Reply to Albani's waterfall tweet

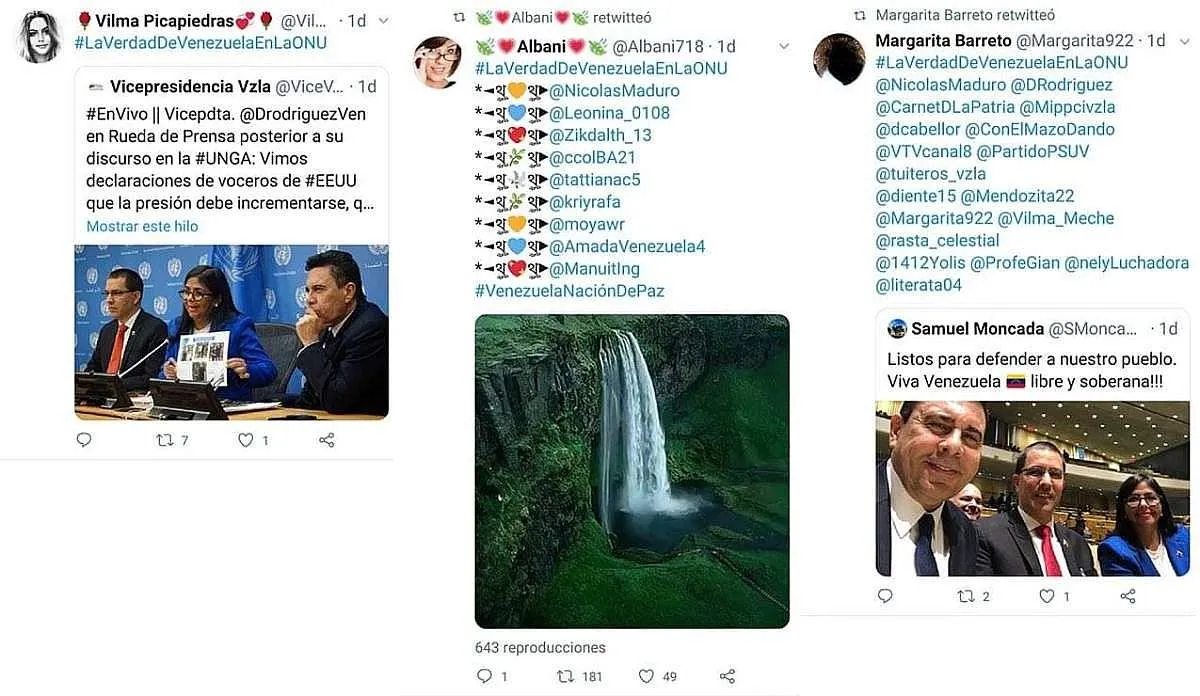click(485, 677)
